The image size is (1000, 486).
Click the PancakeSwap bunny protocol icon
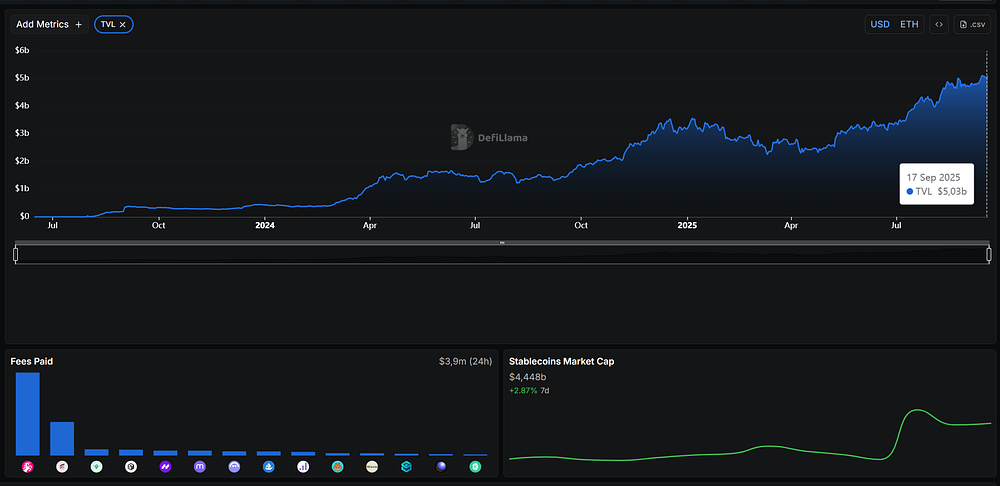tap(337, 467)
